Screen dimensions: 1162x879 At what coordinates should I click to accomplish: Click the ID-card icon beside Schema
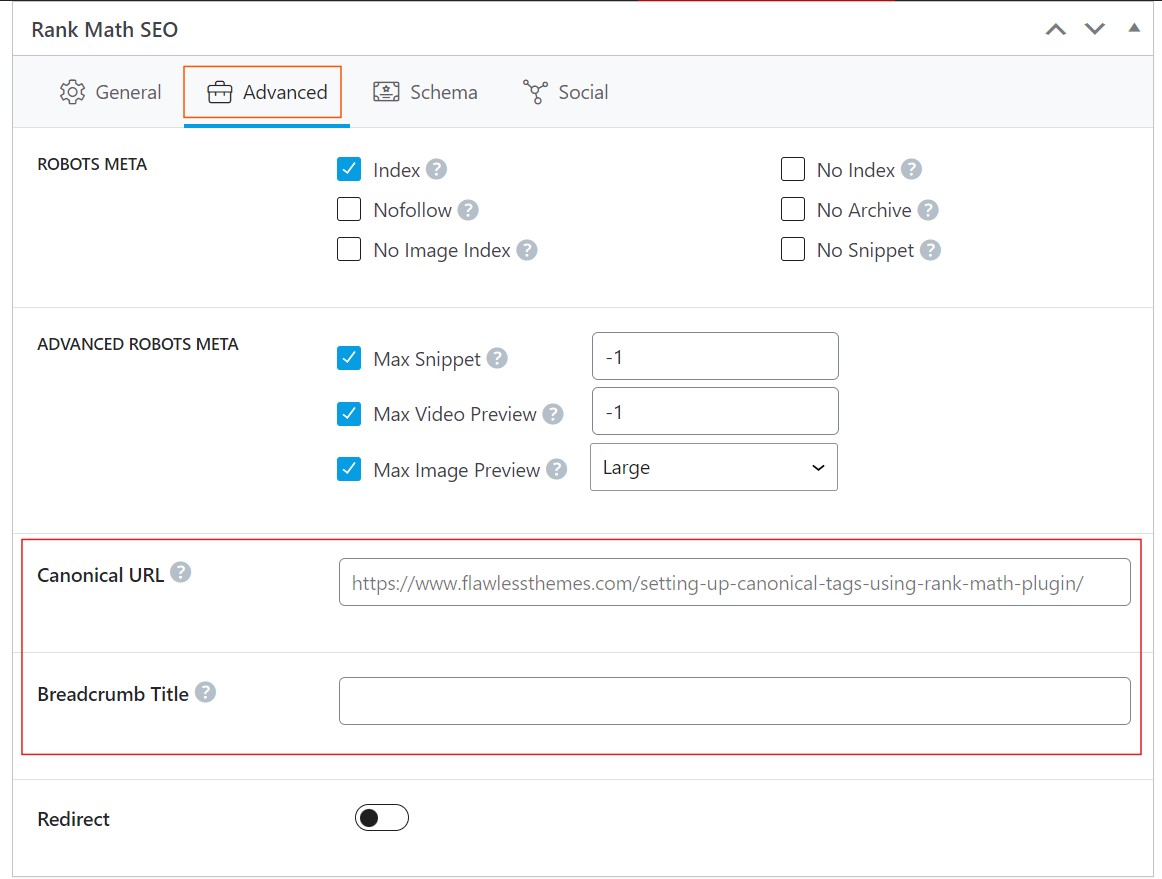[384, 91]
